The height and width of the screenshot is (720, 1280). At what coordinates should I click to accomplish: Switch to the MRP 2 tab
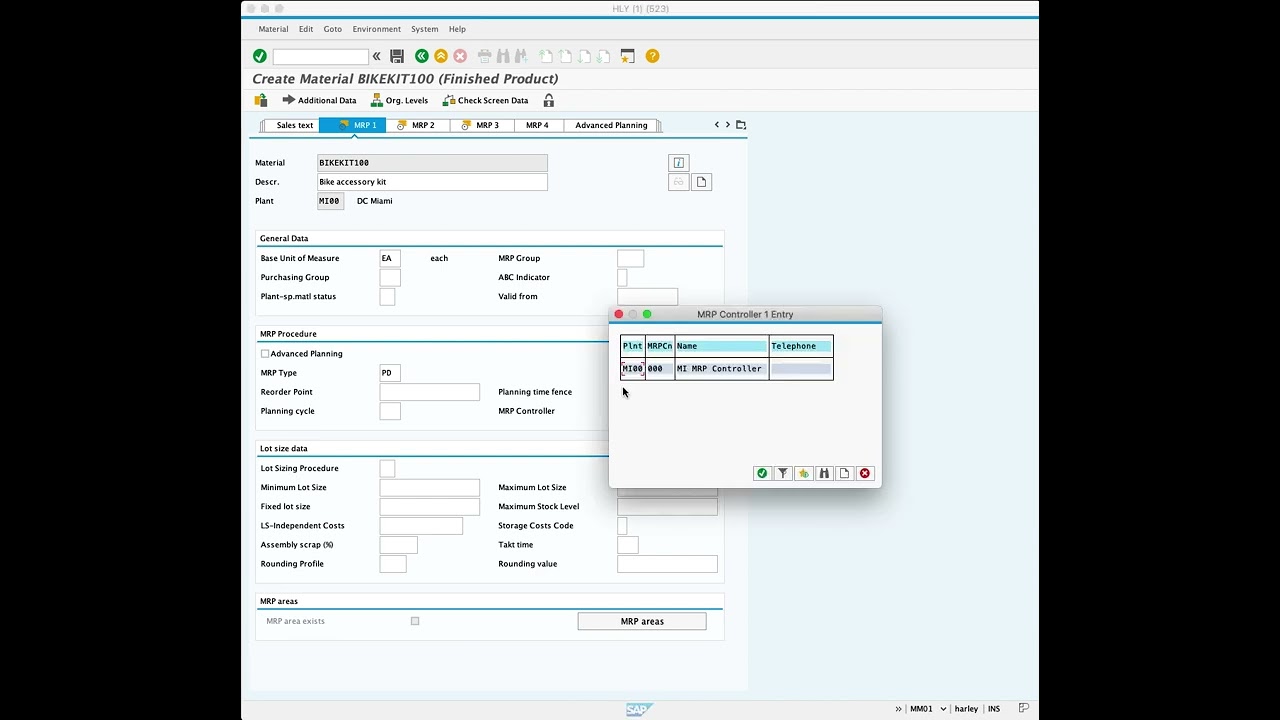click(x=417, y=125)
